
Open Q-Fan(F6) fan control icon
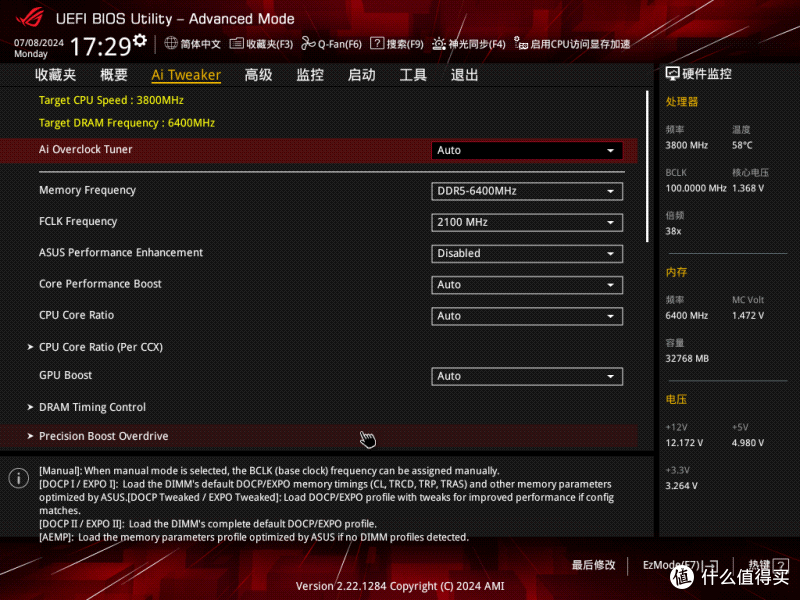[308, 44]
